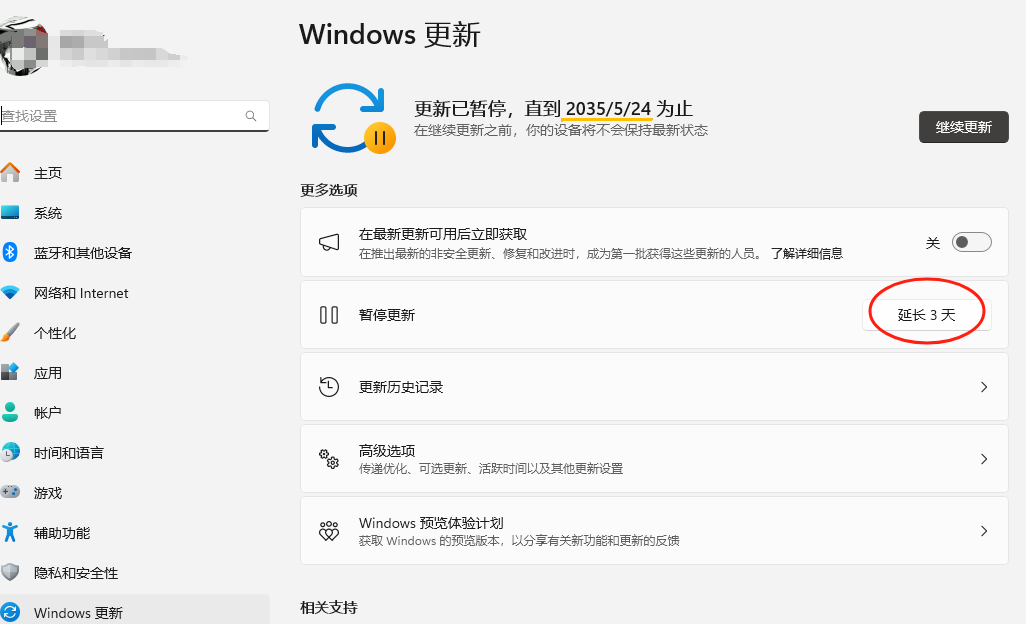Viewport: 1026px width, 624px height.
Task: Click the Windows 更新 page title
Action: [x=390, y=34]
